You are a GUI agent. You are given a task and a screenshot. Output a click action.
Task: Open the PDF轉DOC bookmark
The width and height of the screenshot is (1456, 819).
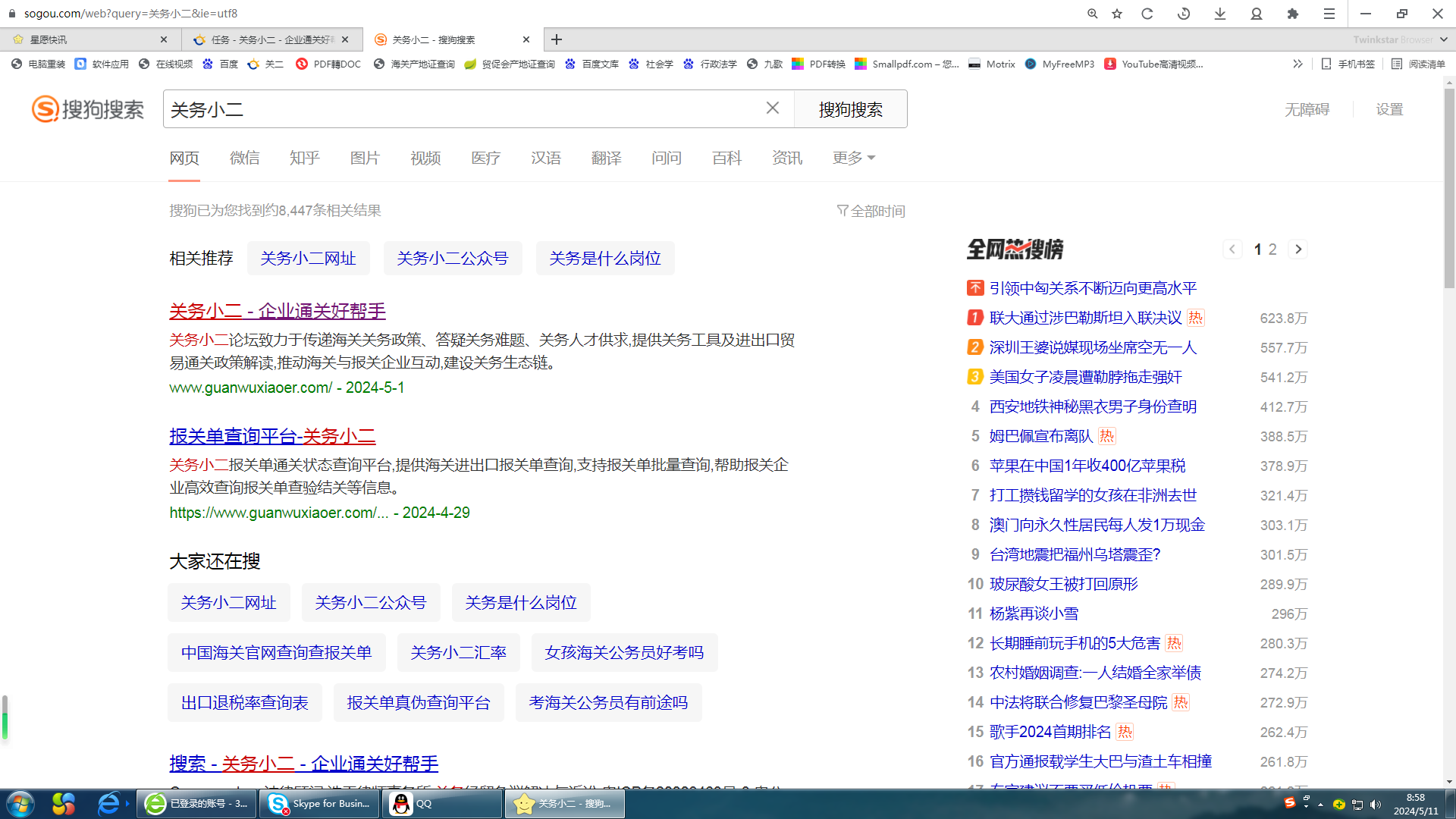(x=329, y=64)
